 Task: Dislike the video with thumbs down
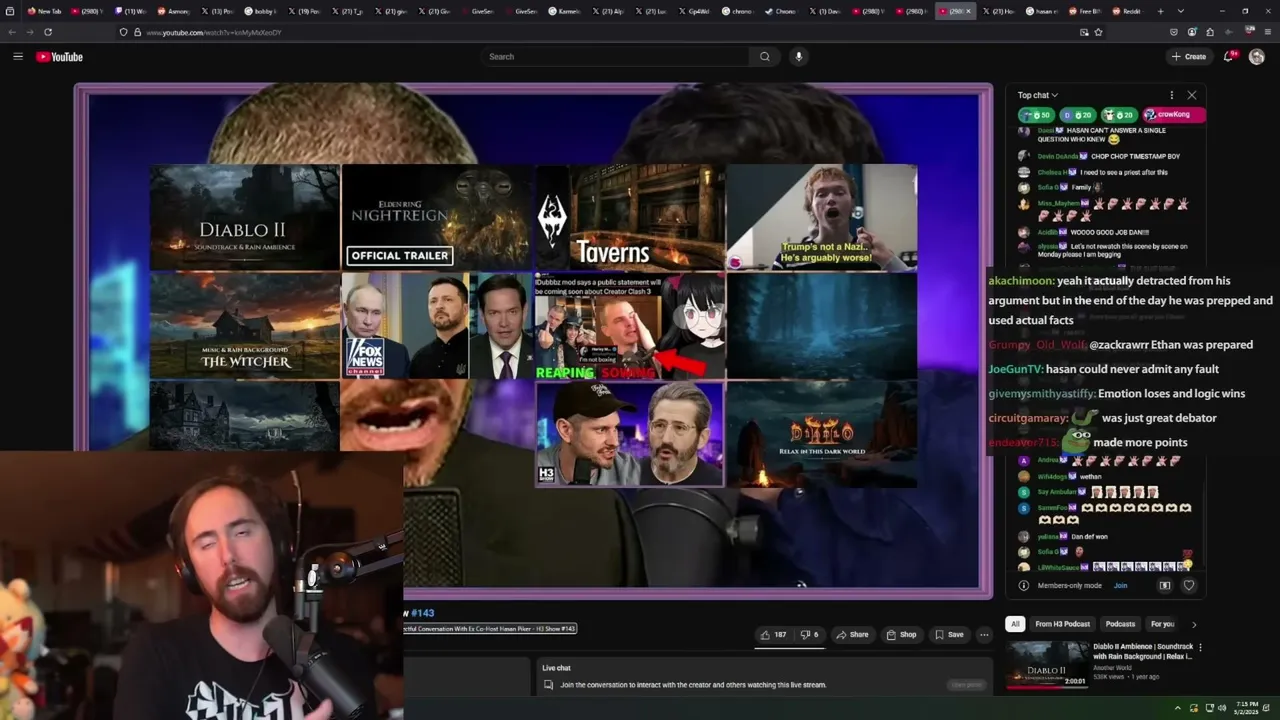(809, 634)
